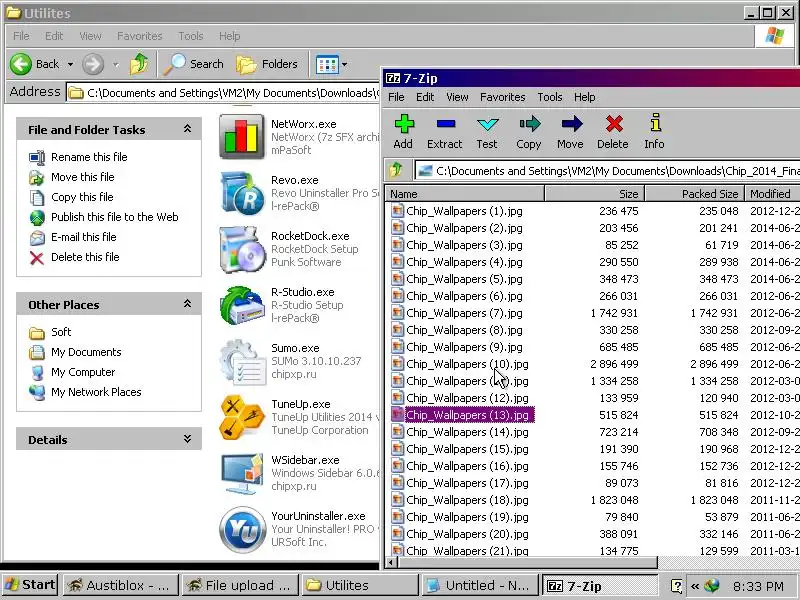
Task: Click Copy this file link
Action: click(82, 197)
